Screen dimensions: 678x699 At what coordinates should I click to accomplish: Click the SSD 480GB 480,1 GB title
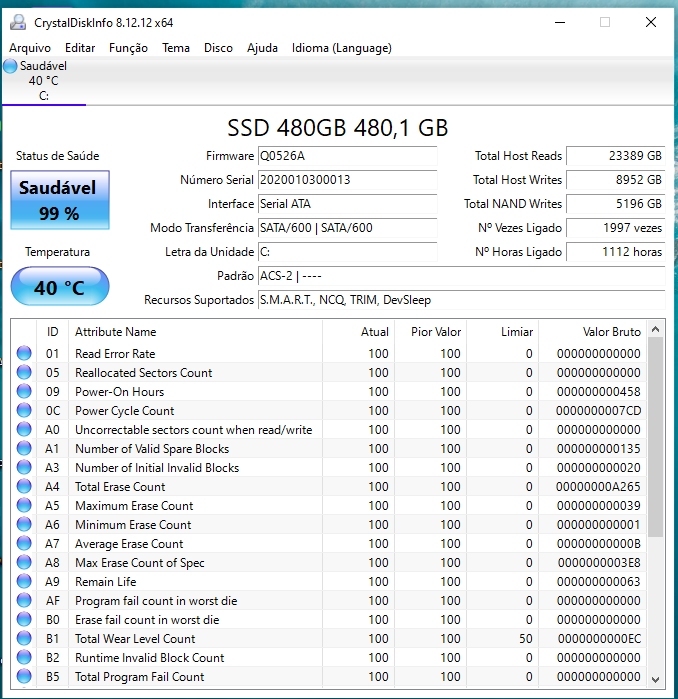337,128
